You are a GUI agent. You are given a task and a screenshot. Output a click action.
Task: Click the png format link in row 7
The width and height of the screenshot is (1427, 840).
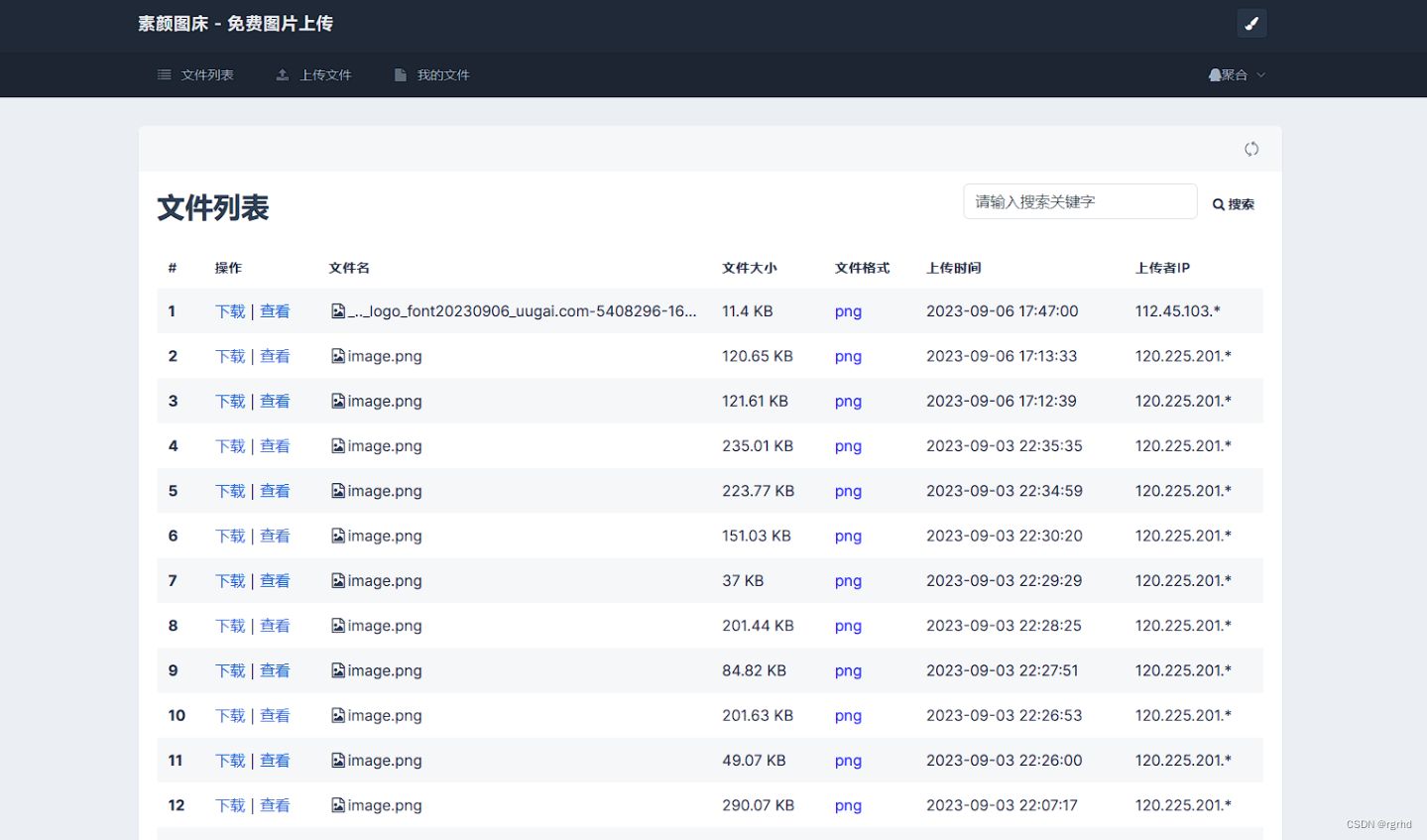pyautogui.click(x=848, y=581)
